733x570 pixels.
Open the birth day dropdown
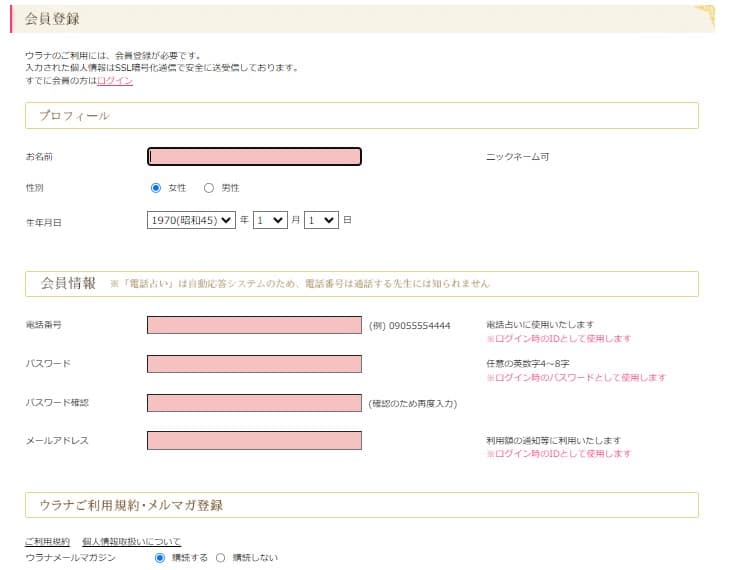tap(321, 220)
